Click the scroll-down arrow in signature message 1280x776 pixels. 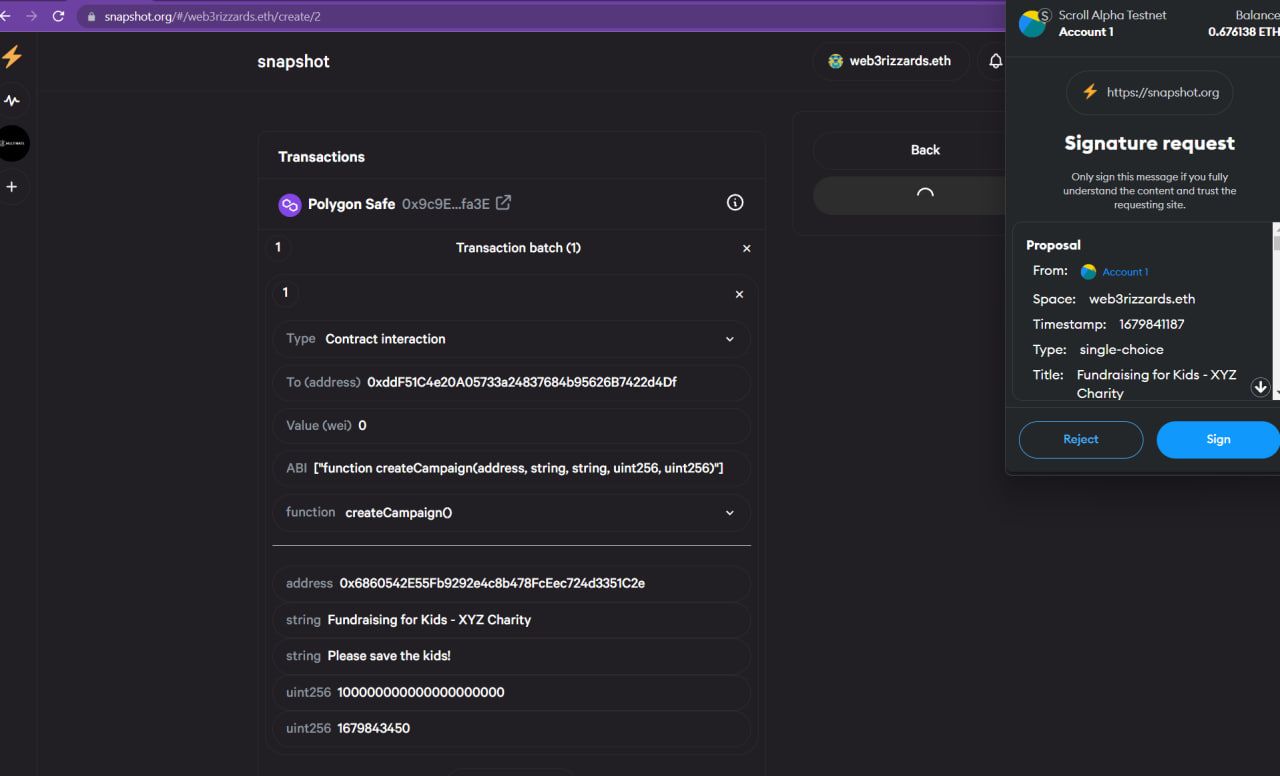click(1260, 387)
